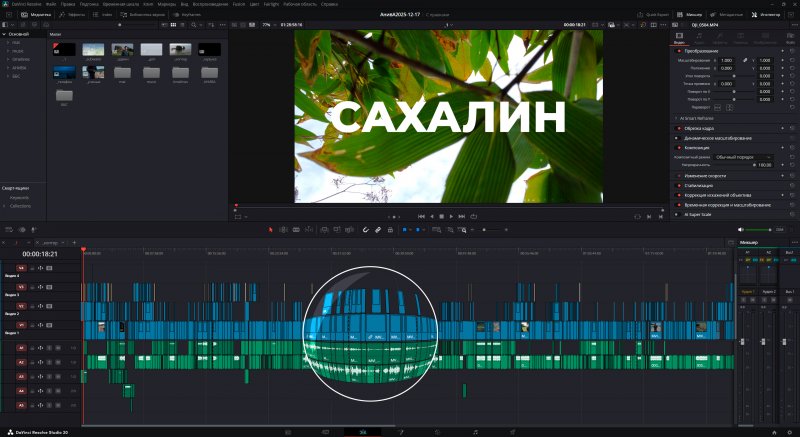Open the Композитный режим dropdown
This screenshot has height=437, width=800.
(x=743, y=157)
